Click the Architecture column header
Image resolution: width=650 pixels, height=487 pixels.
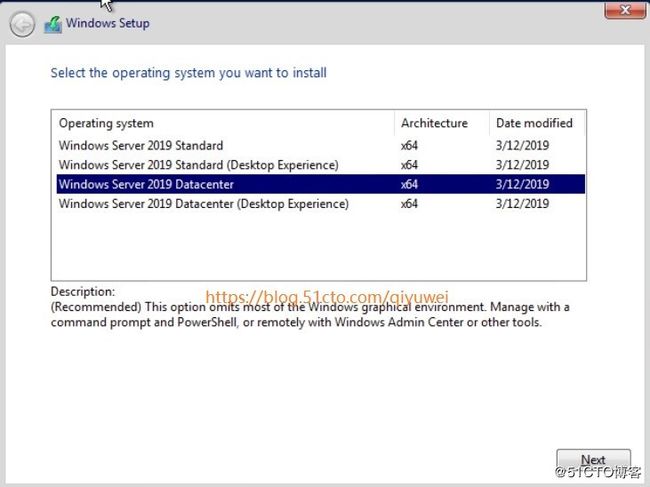434,123
